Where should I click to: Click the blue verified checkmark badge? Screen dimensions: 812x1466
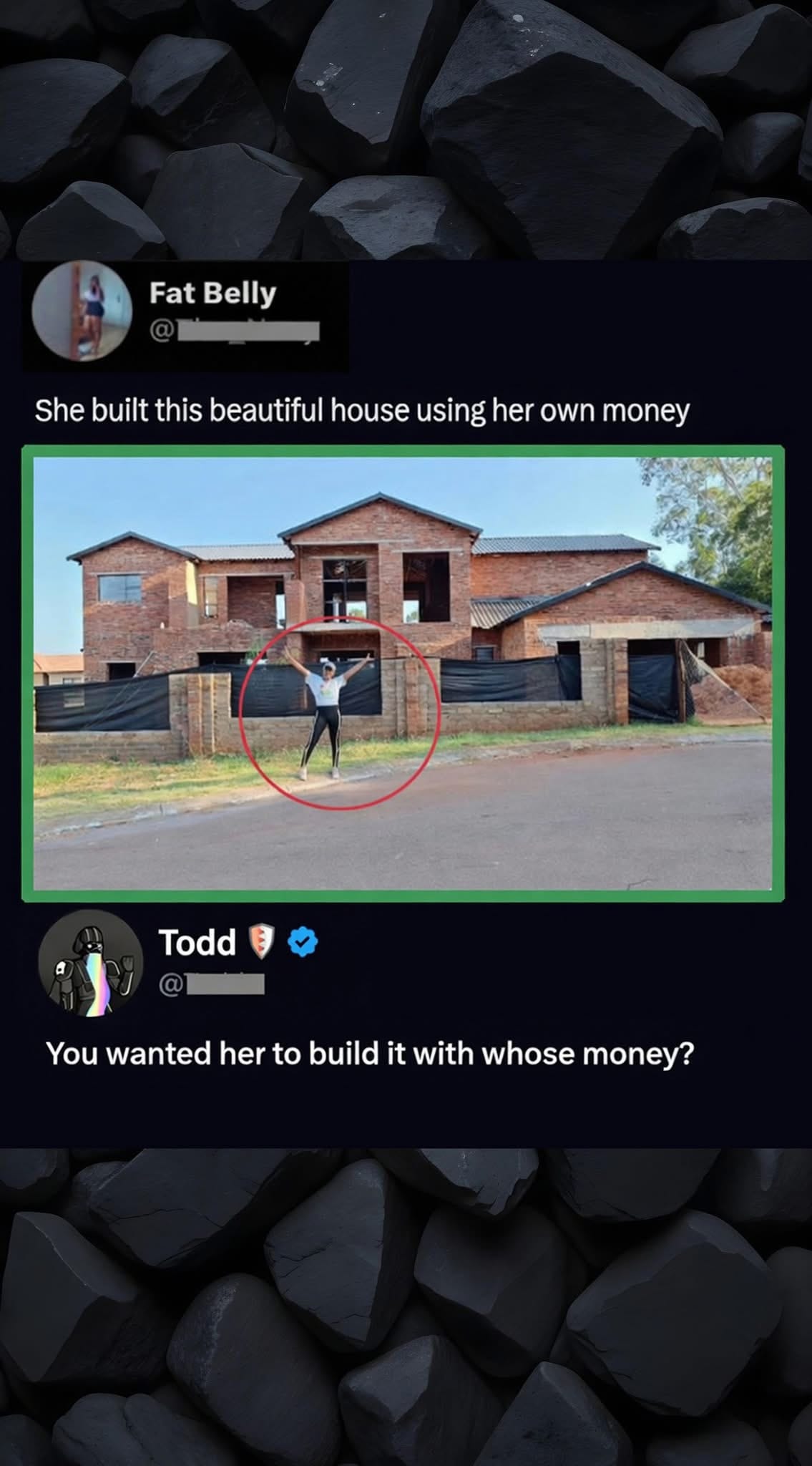tap(303, 942)
